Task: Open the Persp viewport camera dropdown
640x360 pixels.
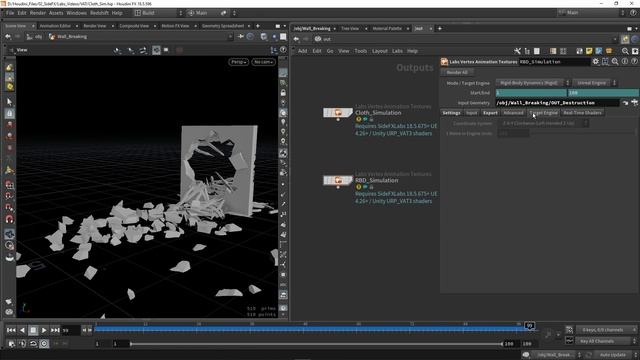Action: click(x=238, y=62)
